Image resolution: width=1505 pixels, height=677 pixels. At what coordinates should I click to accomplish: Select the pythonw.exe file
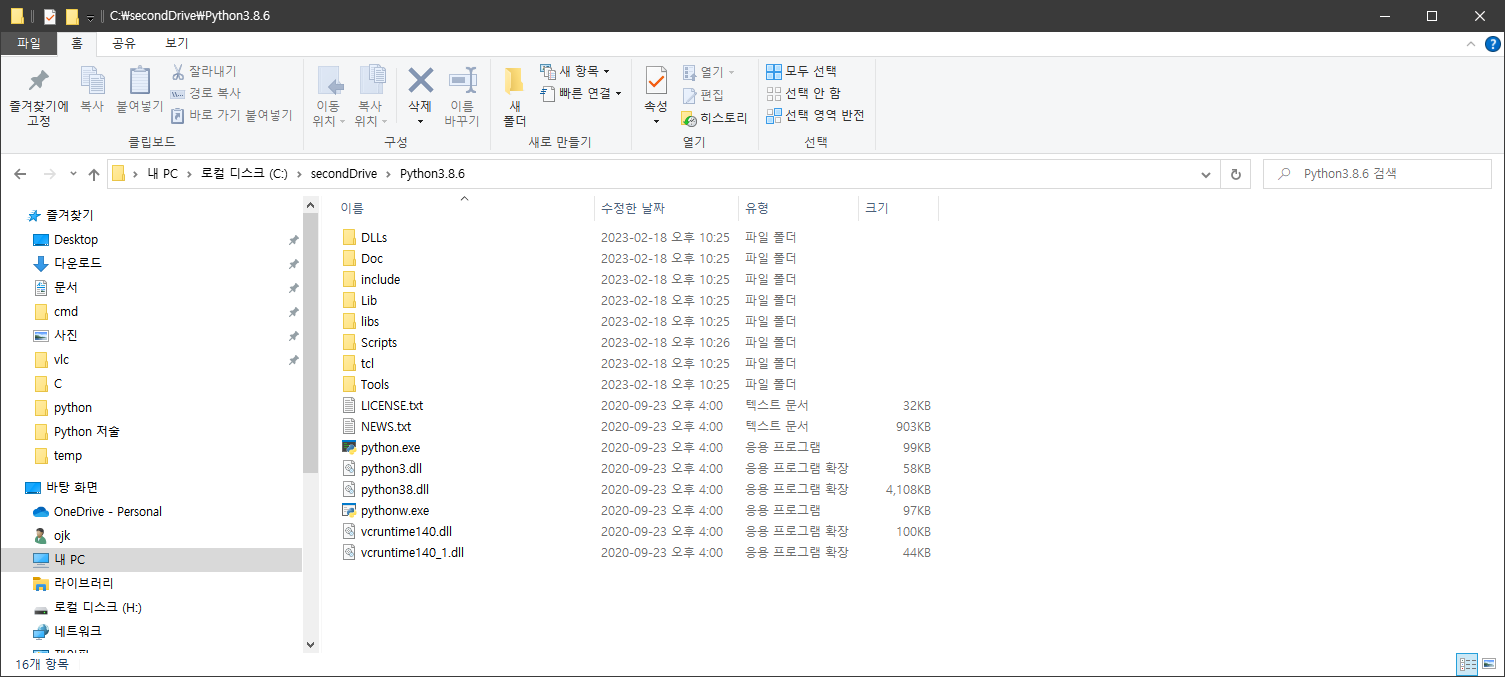[394, 510]
